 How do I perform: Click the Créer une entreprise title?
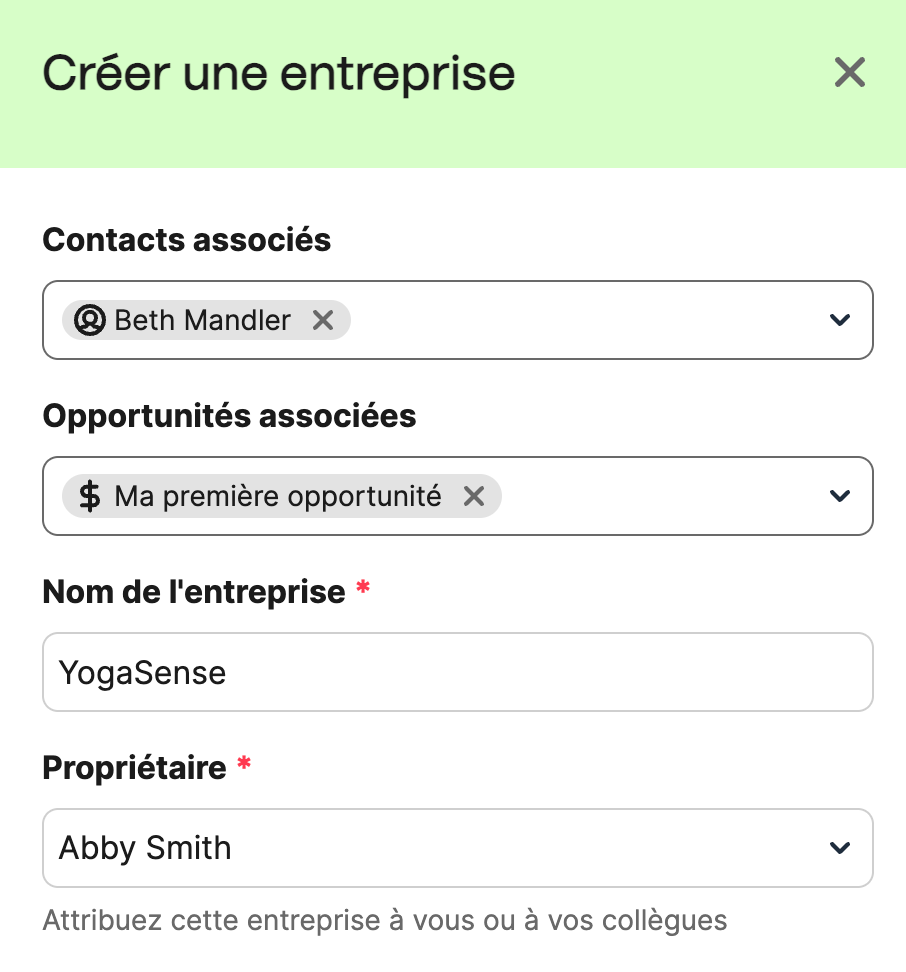coord(278,72)
